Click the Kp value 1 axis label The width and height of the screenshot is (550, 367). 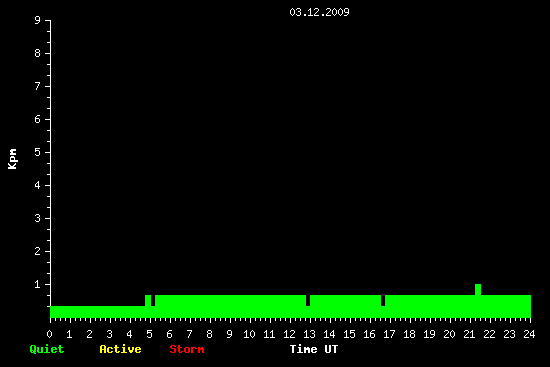pyautogui.click(x=38, y=284)
